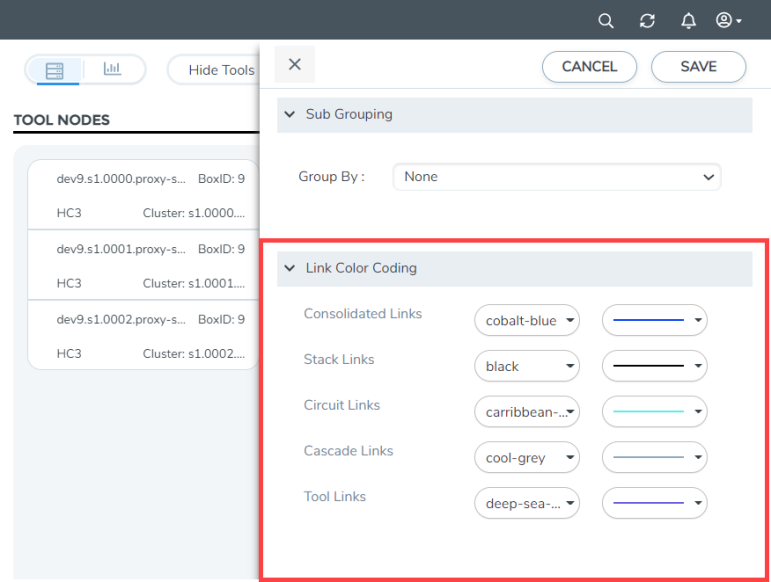
Task: Open Circuit Links line style selector
Action: 654,412
